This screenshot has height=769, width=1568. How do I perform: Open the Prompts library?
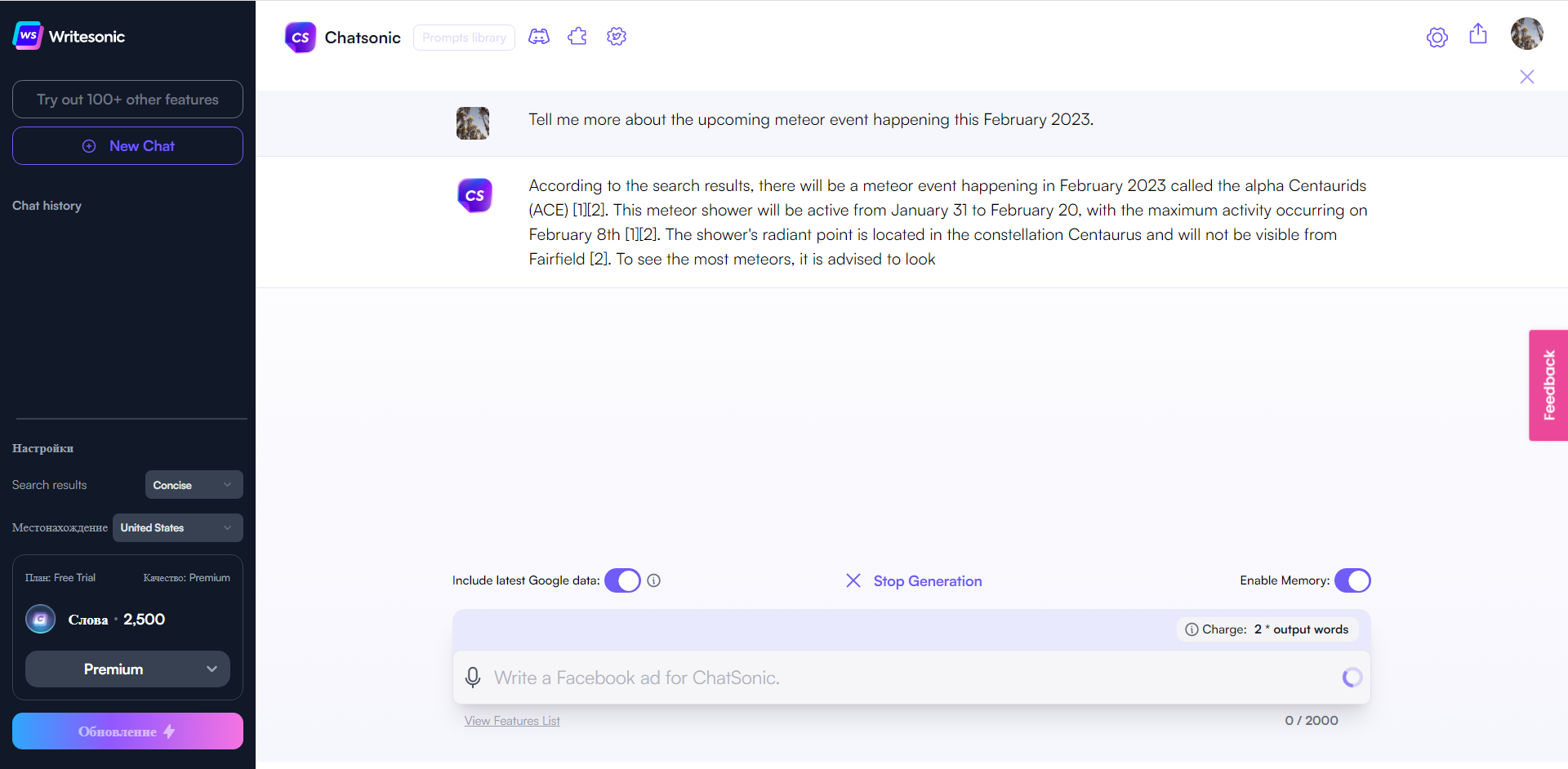(x=464, y=38)
